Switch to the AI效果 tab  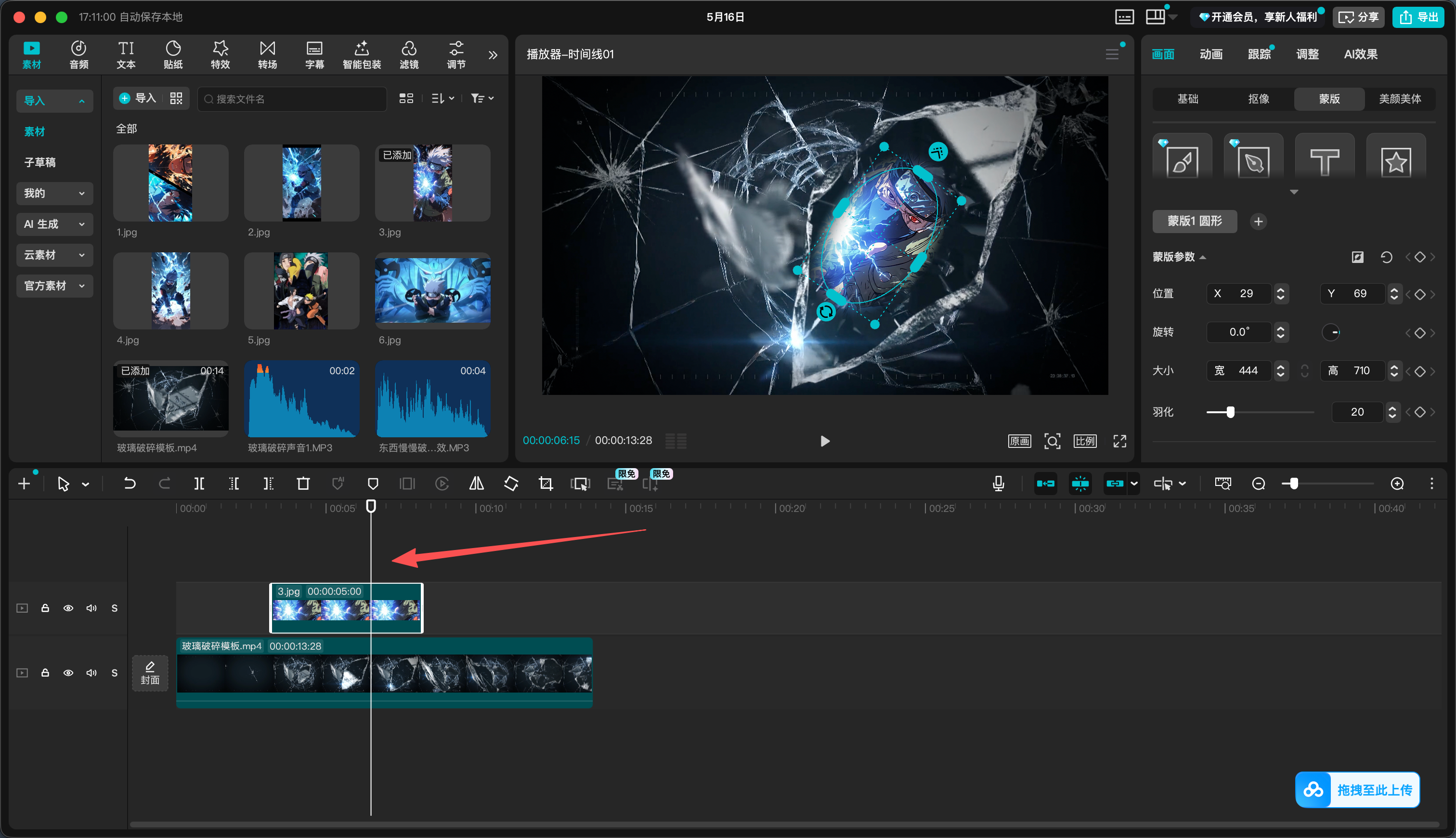click(1361, 54)
